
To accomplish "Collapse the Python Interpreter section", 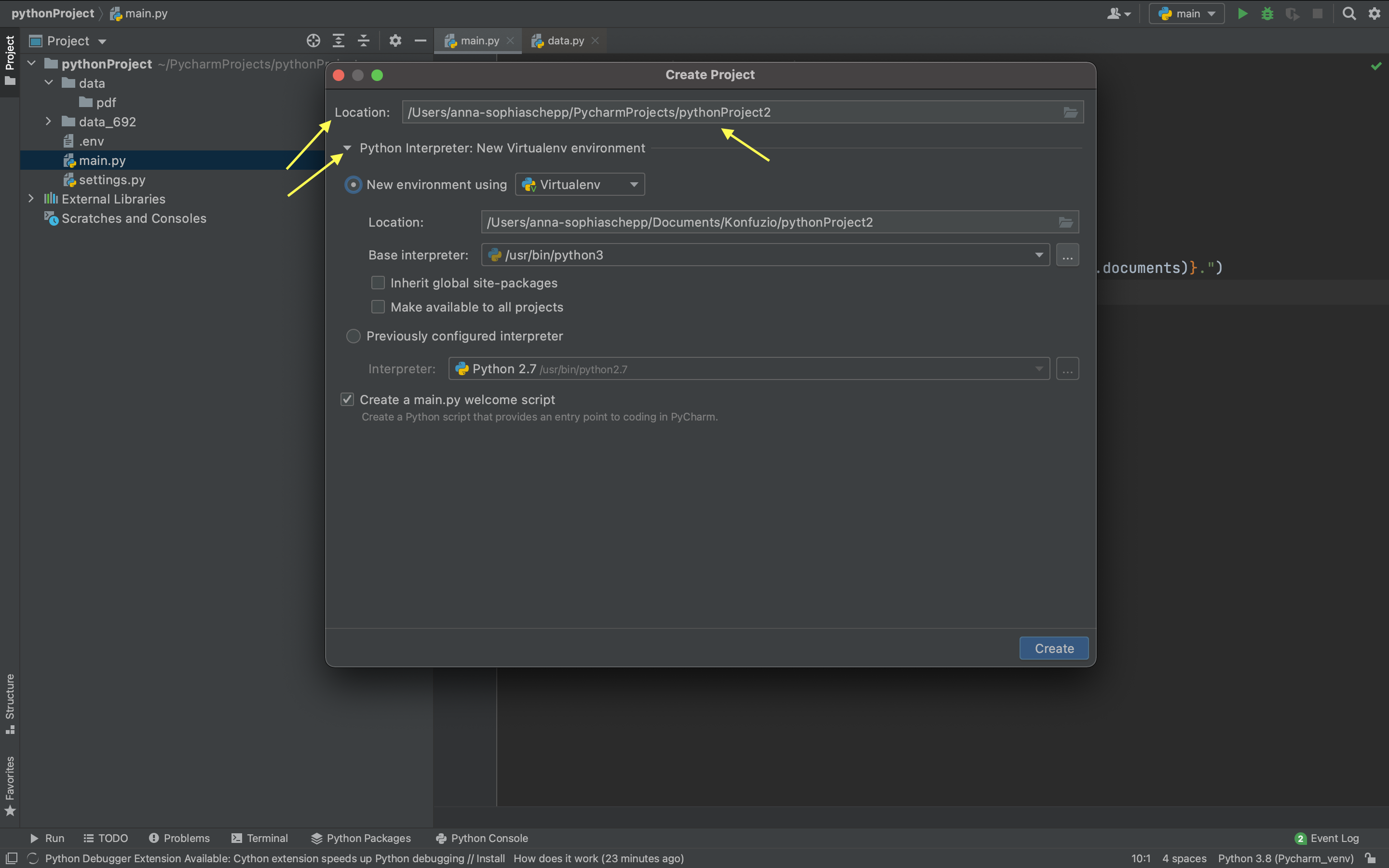I will coord(347,148).
